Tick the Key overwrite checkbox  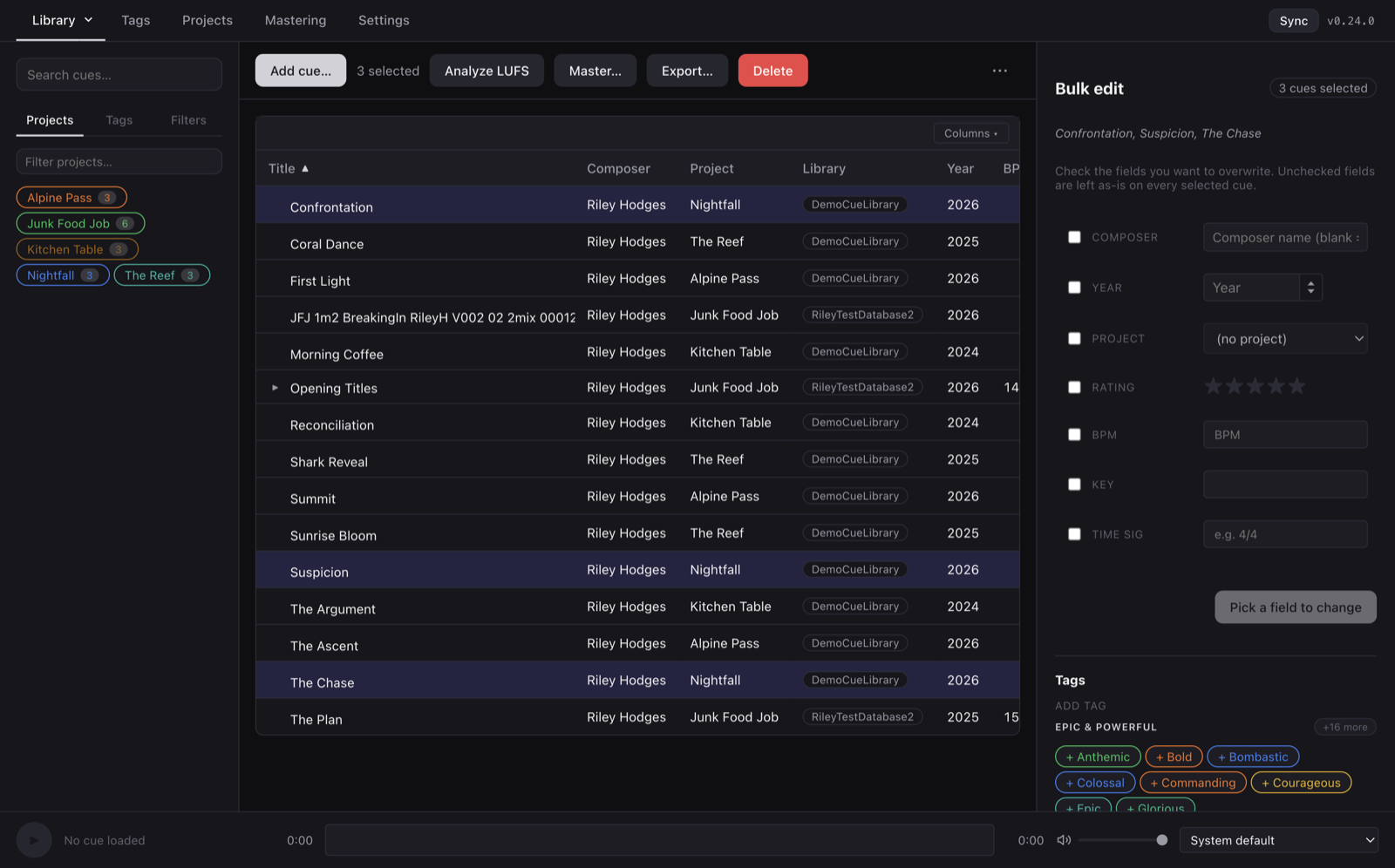coord(1074,484)
